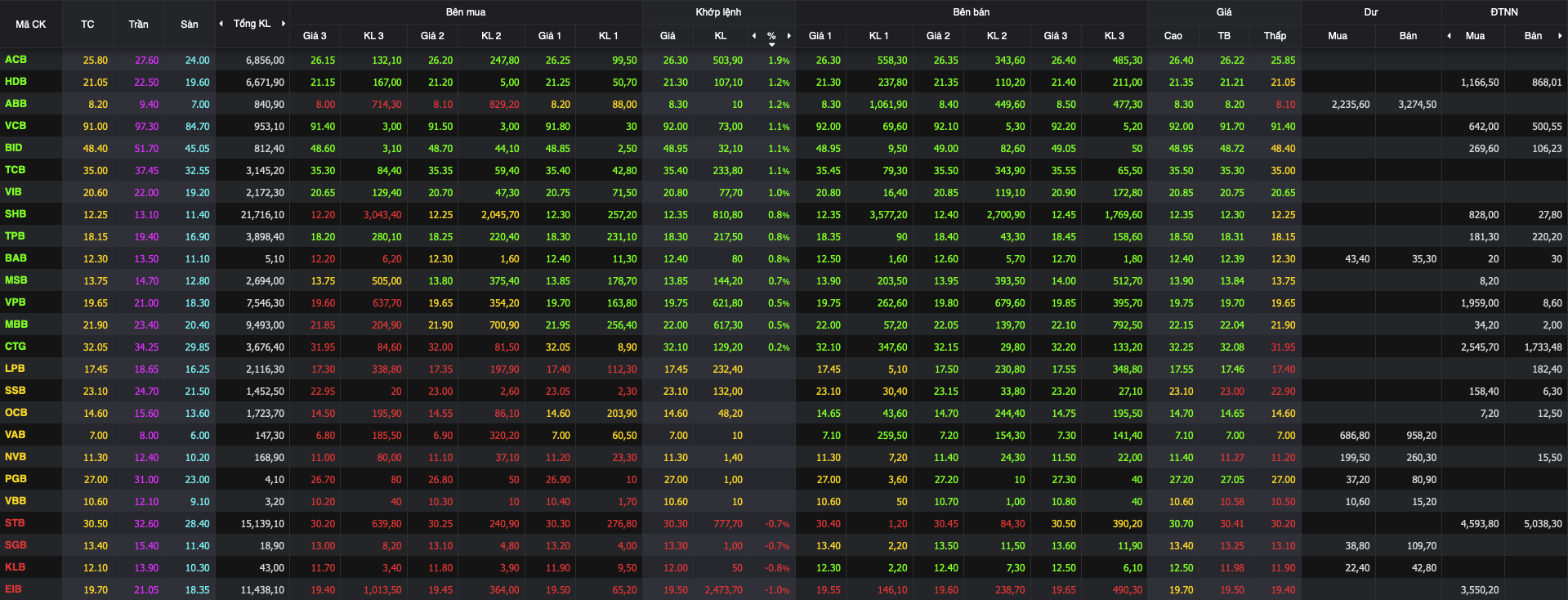Click MBB total volume 9,493,00
The width and height of the screenshot is (1568, 600).
point(266,325)
